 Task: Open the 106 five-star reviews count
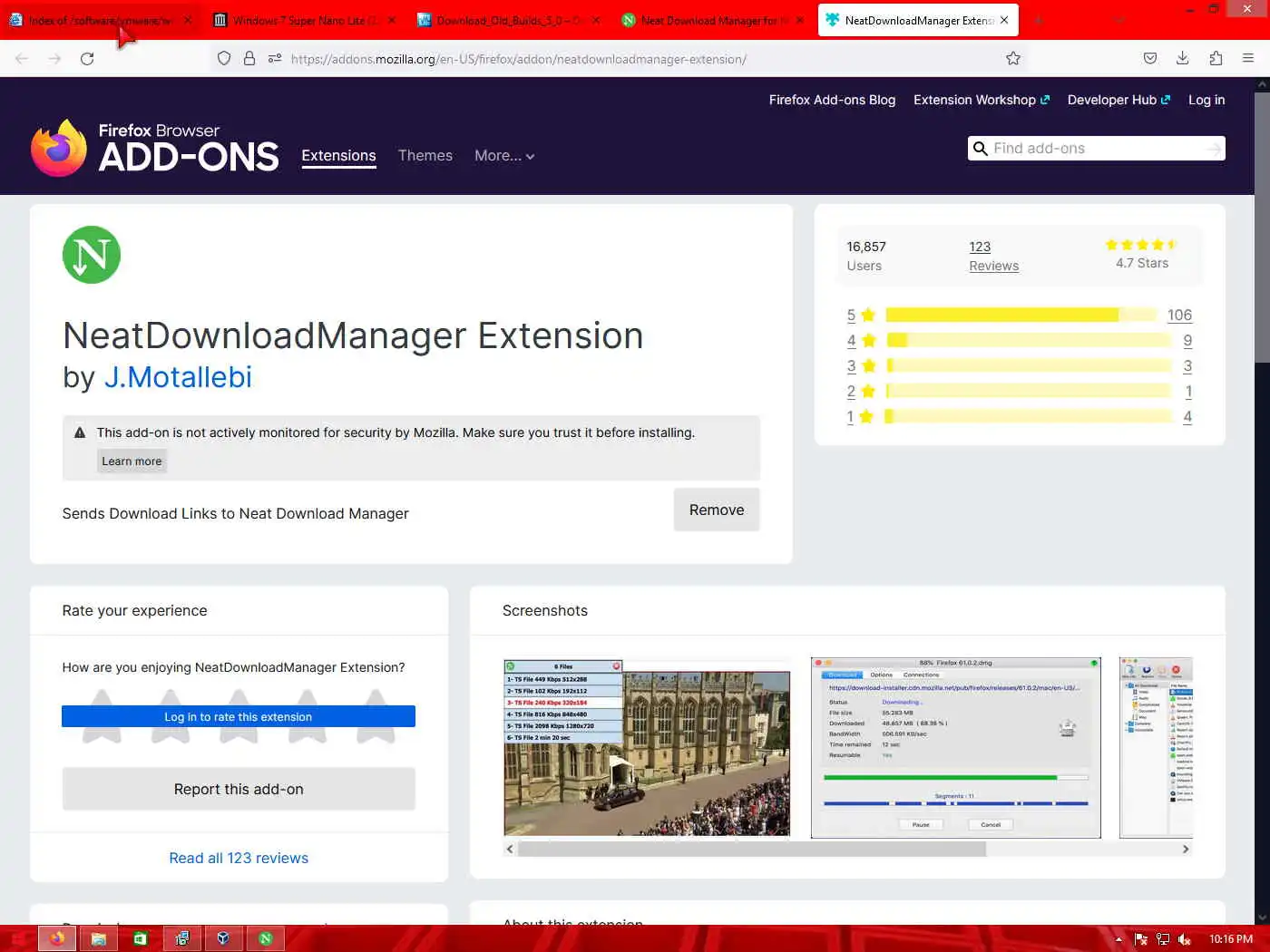(x=1179, y=315)
